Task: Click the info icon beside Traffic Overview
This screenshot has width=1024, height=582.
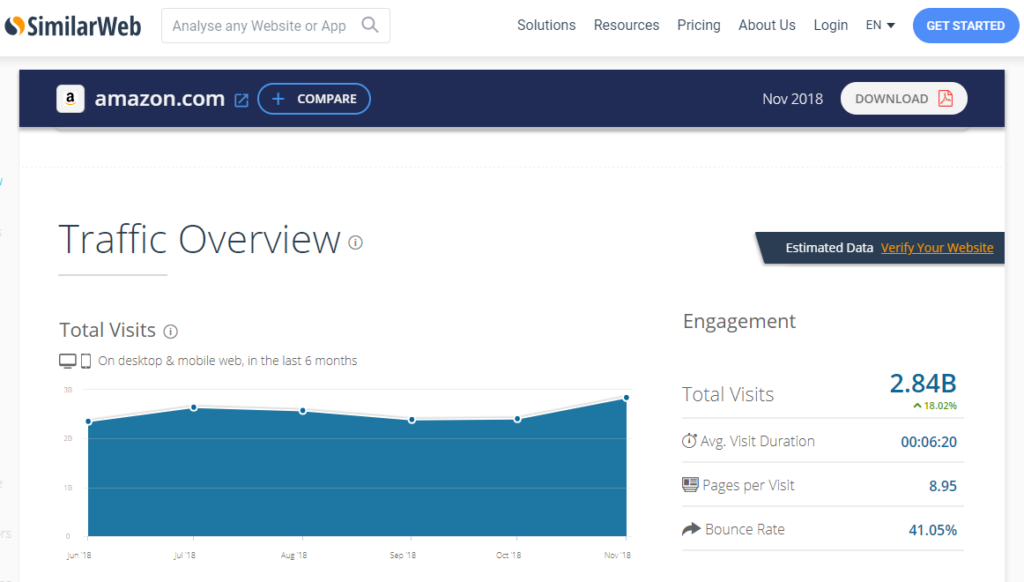Action: pos(355,242)
